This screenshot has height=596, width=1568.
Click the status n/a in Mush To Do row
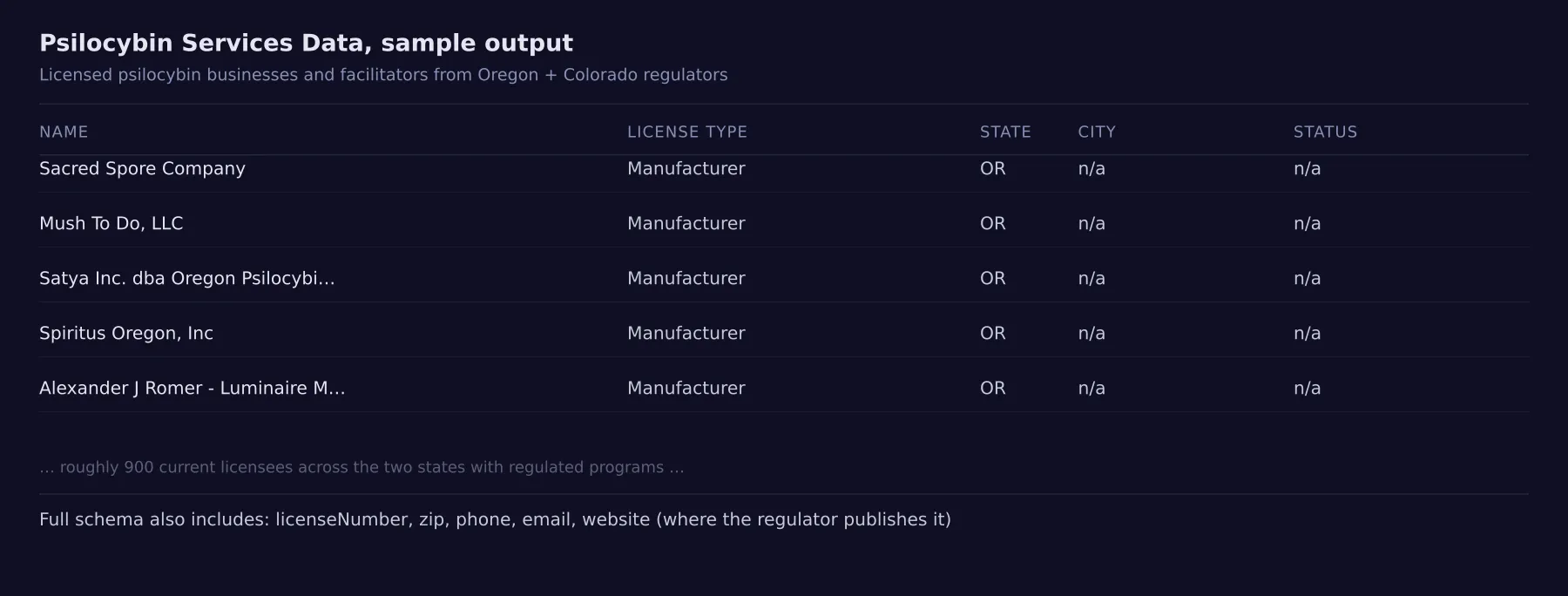(1307, 223)
